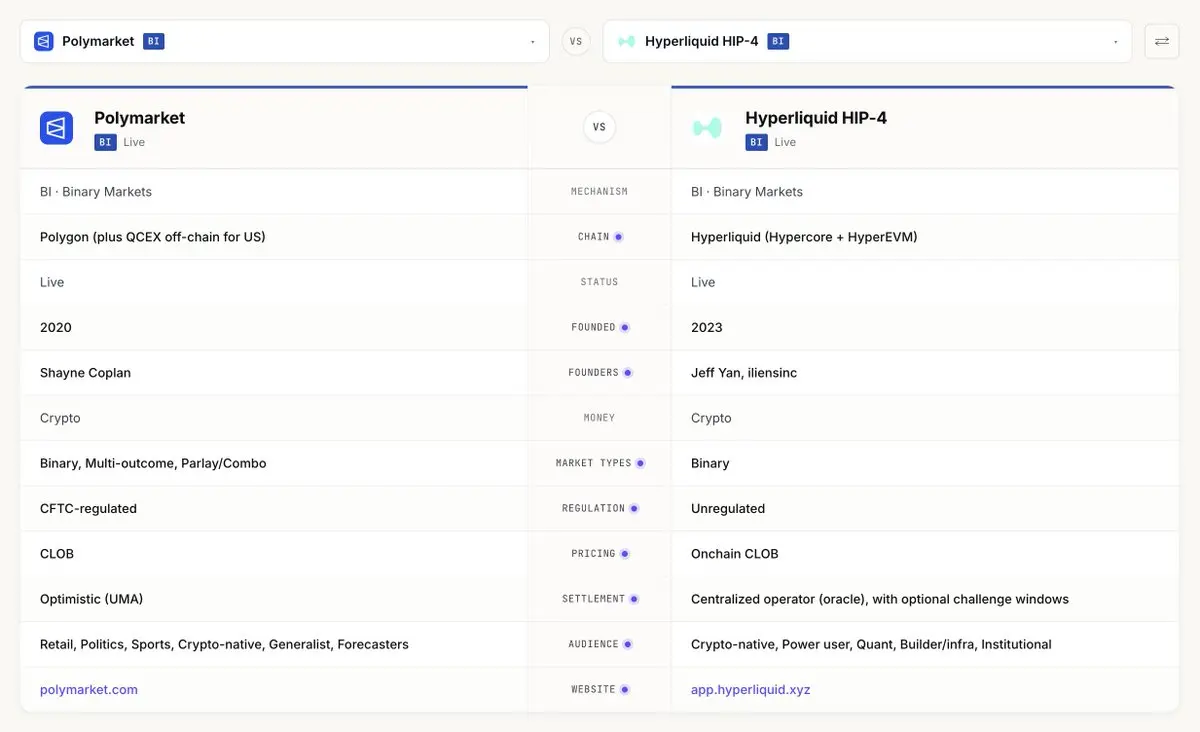This screenshot has height=732, width=1200.
Task: Click the STATUS row label
Action: click(x=599, y=282)
